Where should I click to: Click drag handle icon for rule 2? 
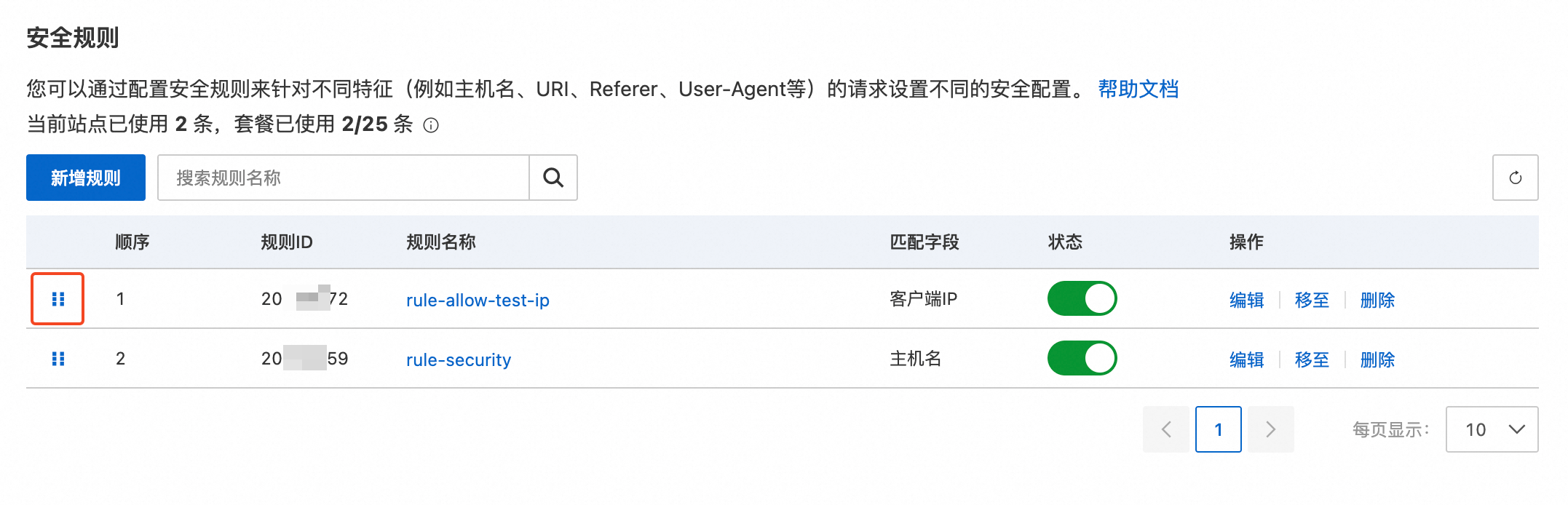pos(58,359)
